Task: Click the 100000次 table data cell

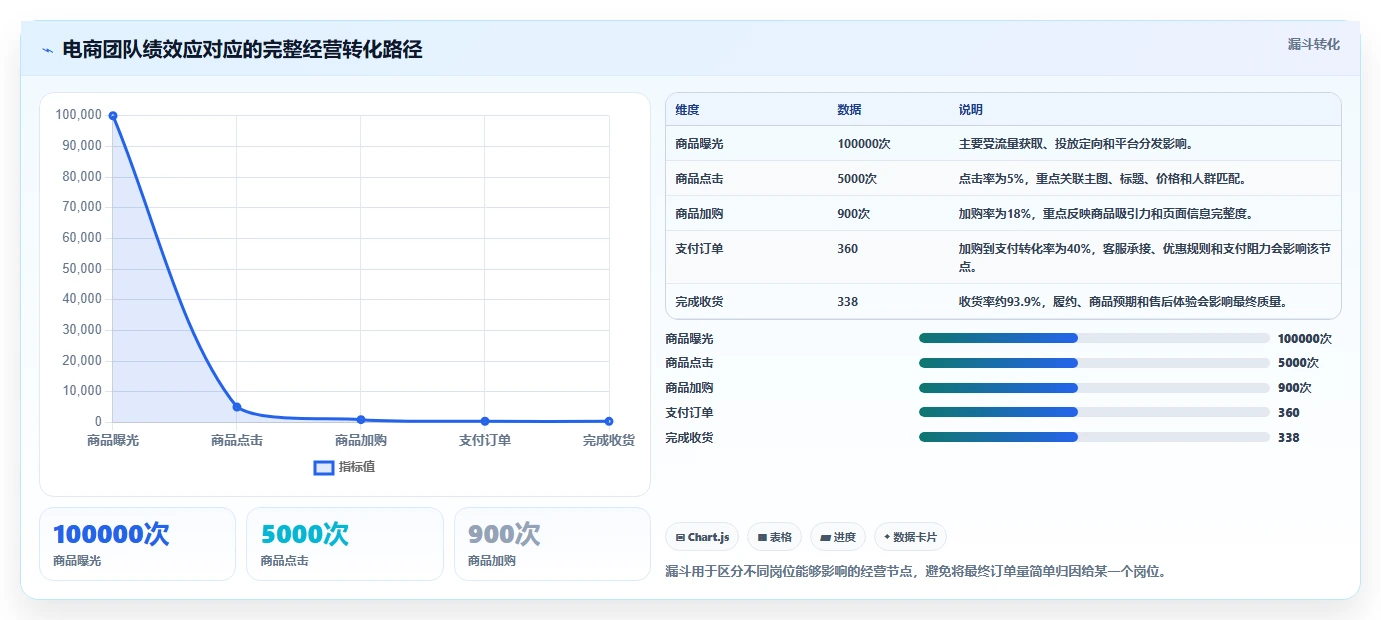Action: tap(864, 144)
